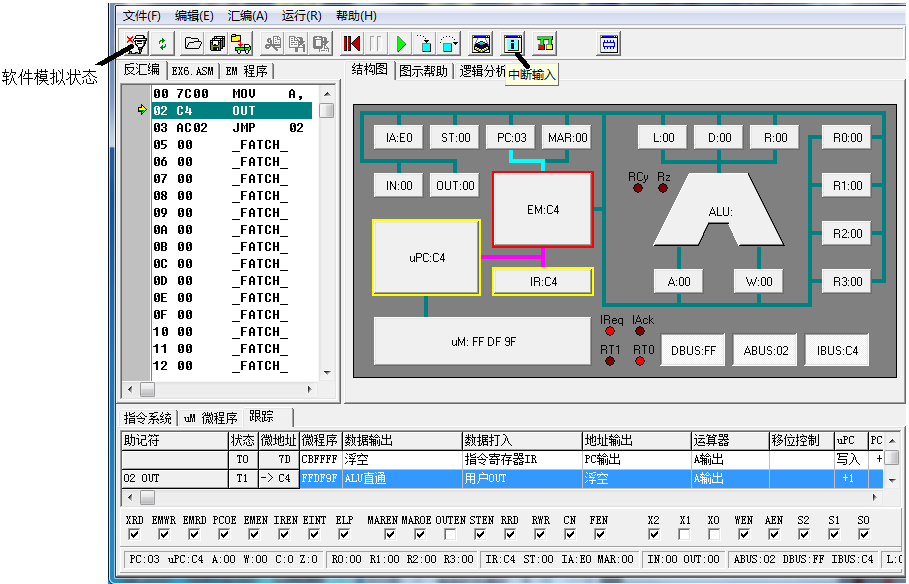The height and width of the screenshot is (584, 909).
Task: Click the cut scissors toolbar icon
Action: click(272, 43)
